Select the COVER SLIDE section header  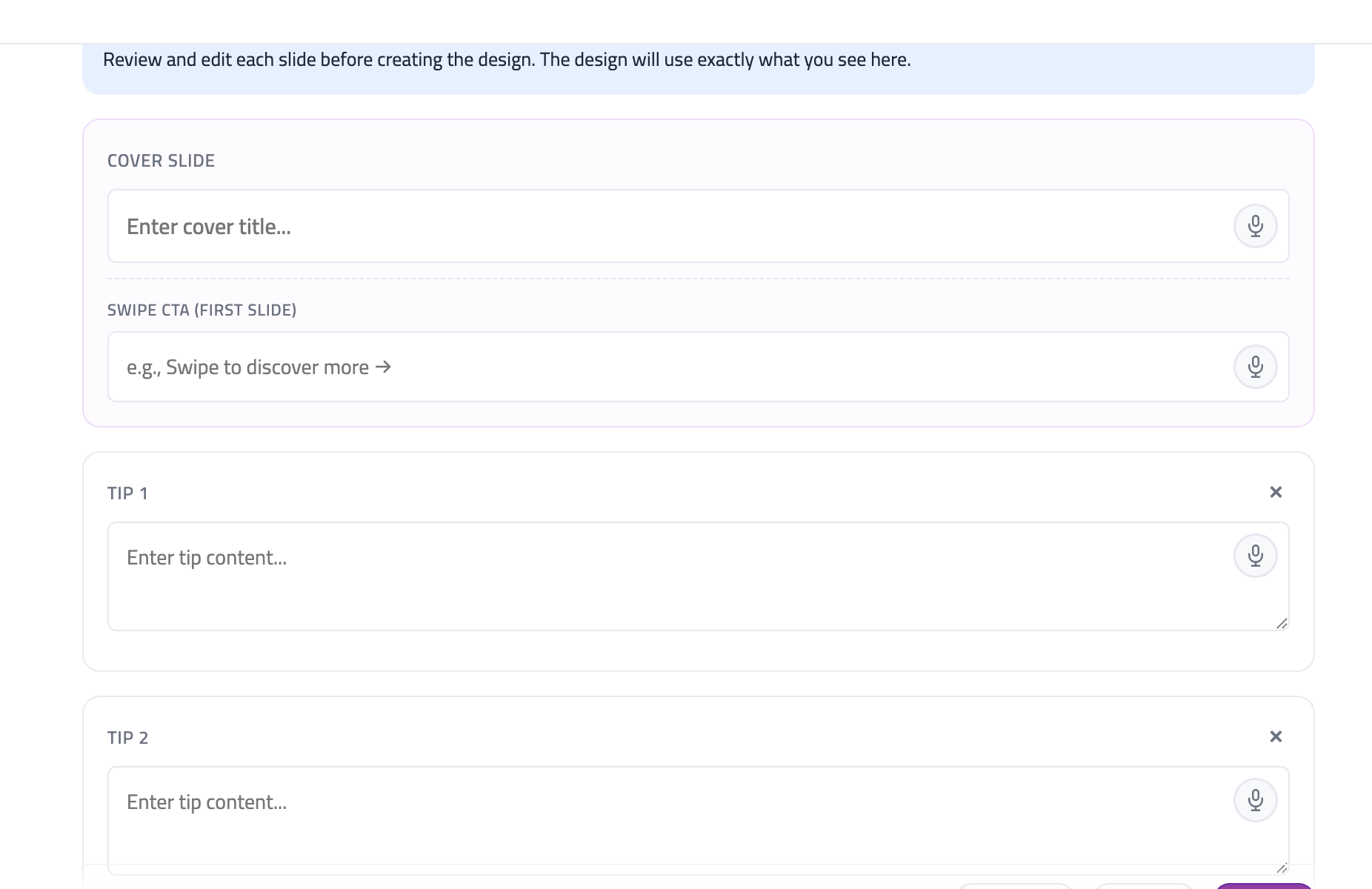(x=161, y=160)
